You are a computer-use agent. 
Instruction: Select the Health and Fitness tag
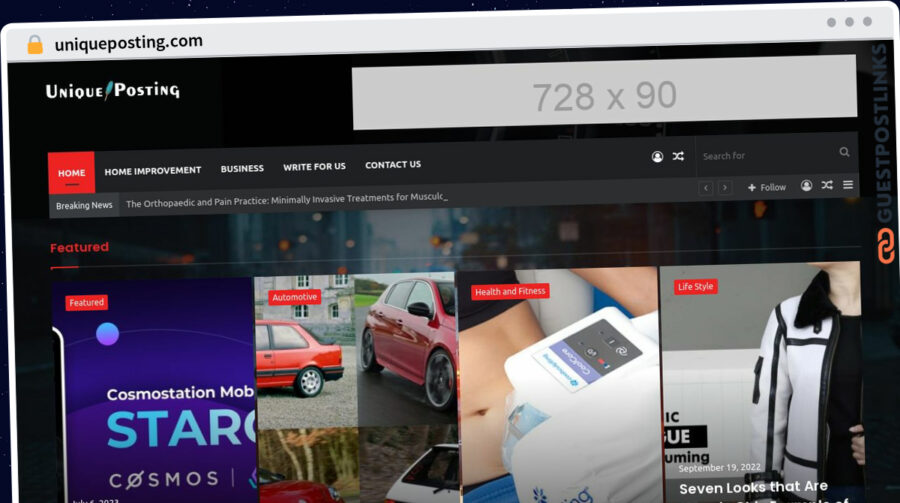[x=510, y=292]
